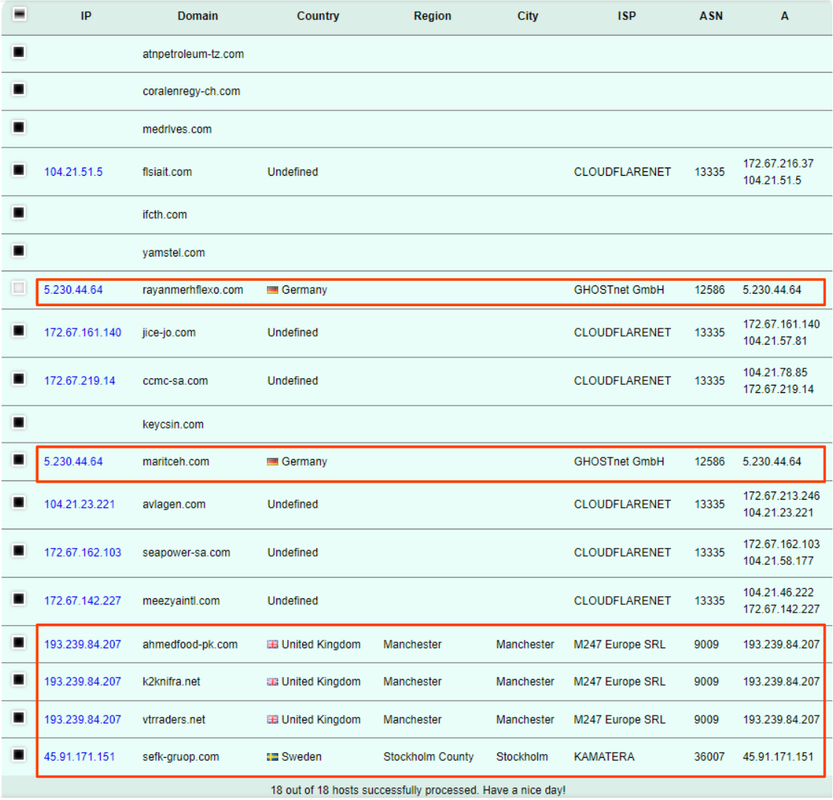This screenshot has height=800, width=833.
Task: Toggle the checkbox for atnpetroleum-tz.com
Action: pyautogui.click(x=19, y=52)
